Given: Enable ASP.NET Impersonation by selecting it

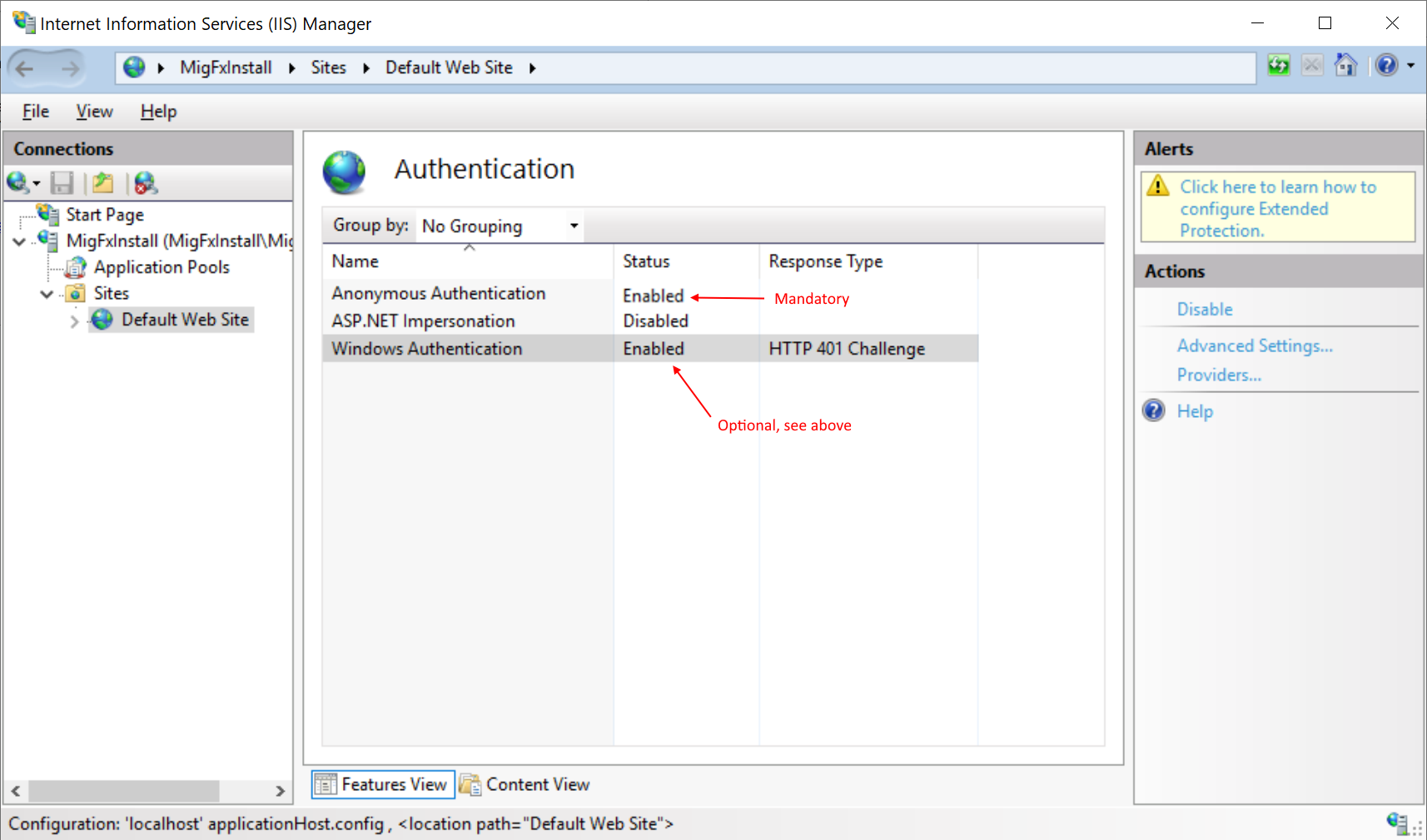Looking at the screenshot, I should pyautogui.click(x=423, y=321).
